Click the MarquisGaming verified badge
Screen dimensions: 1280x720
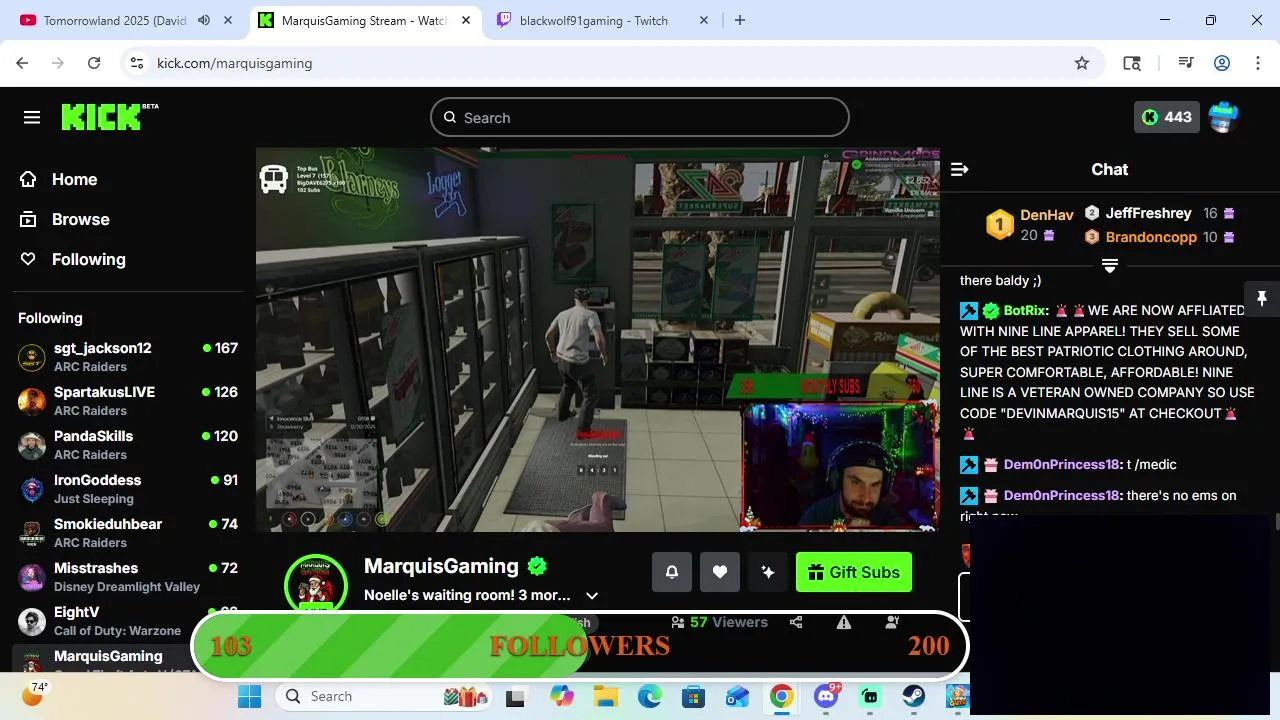537,566
